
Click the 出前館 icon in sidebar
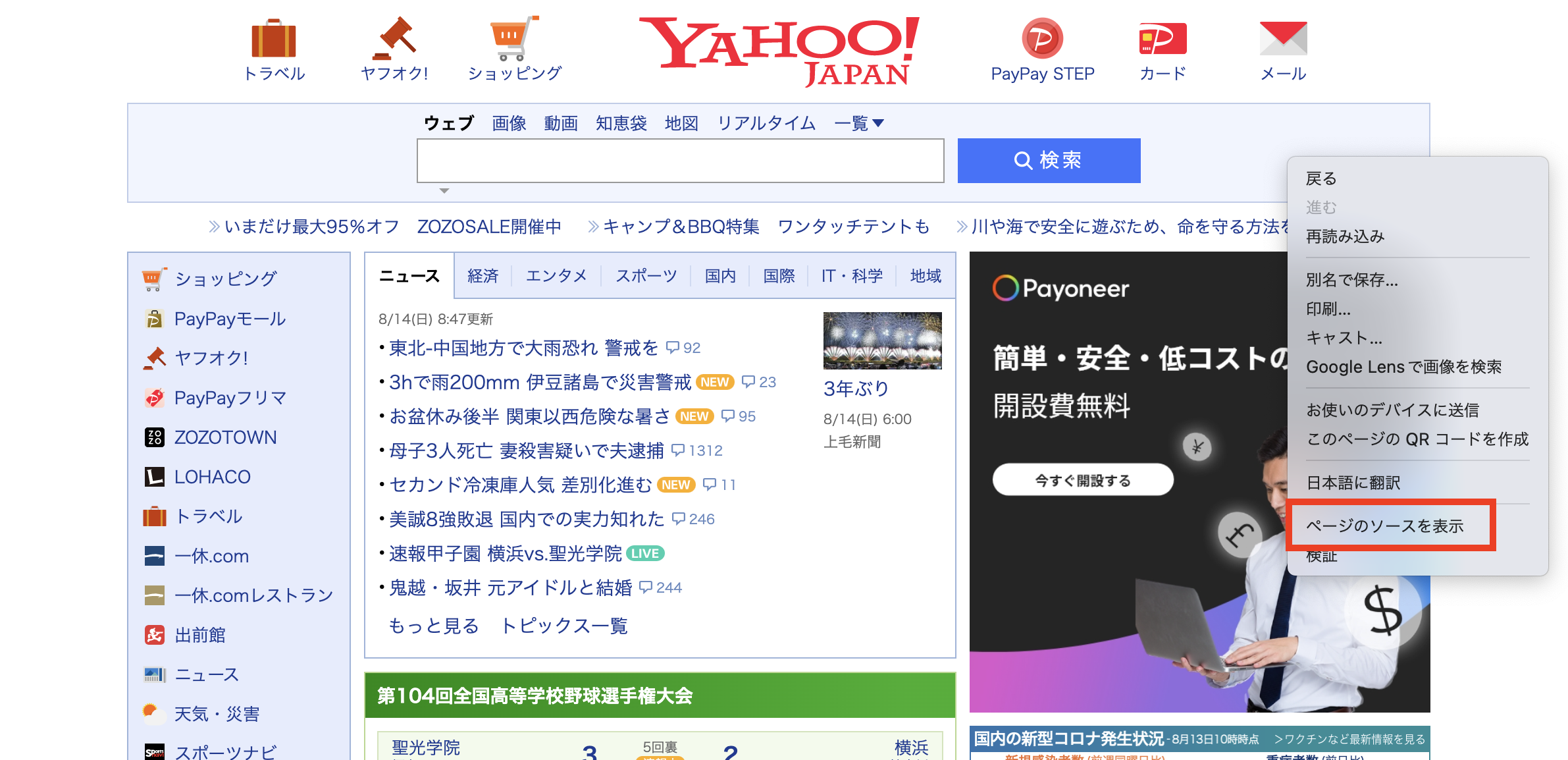[154, 635]
